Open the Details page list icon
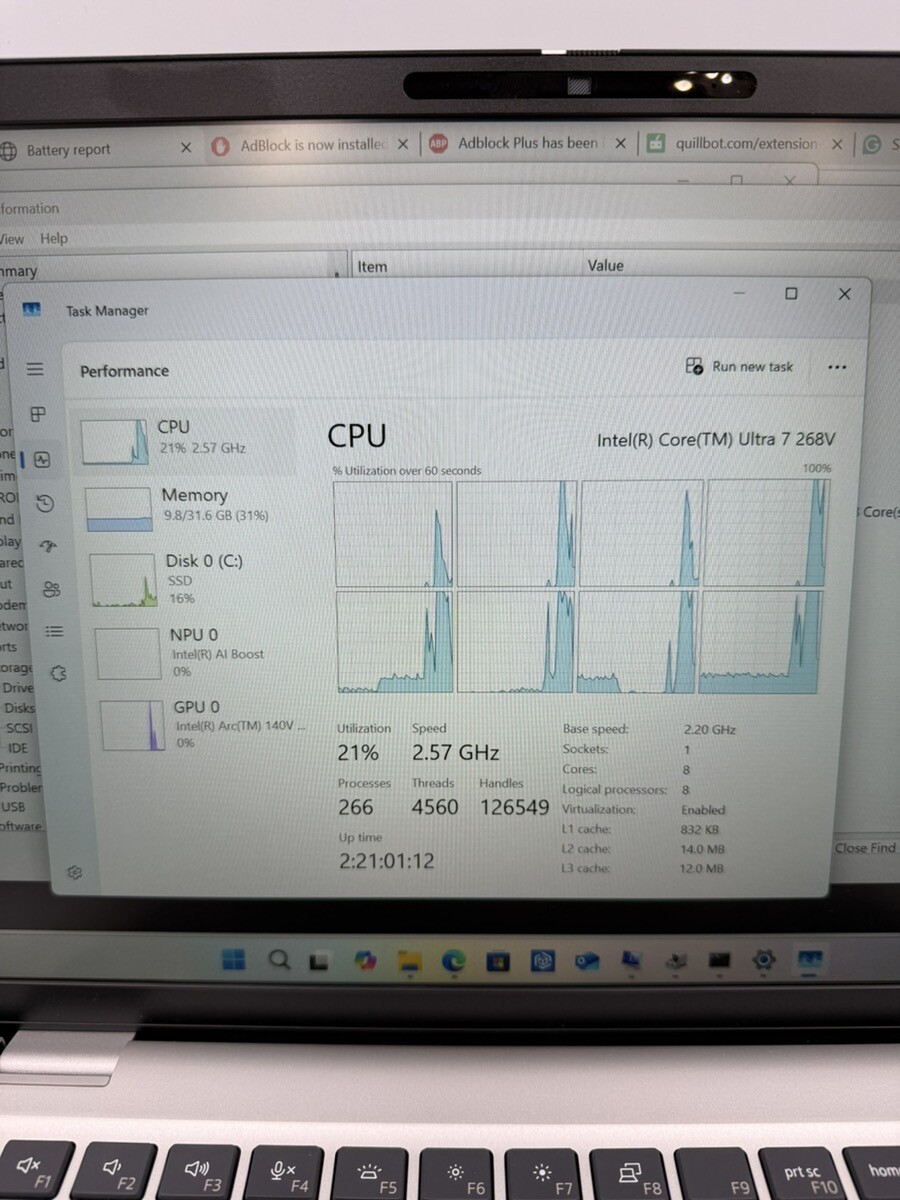 (x=55, y=631)
